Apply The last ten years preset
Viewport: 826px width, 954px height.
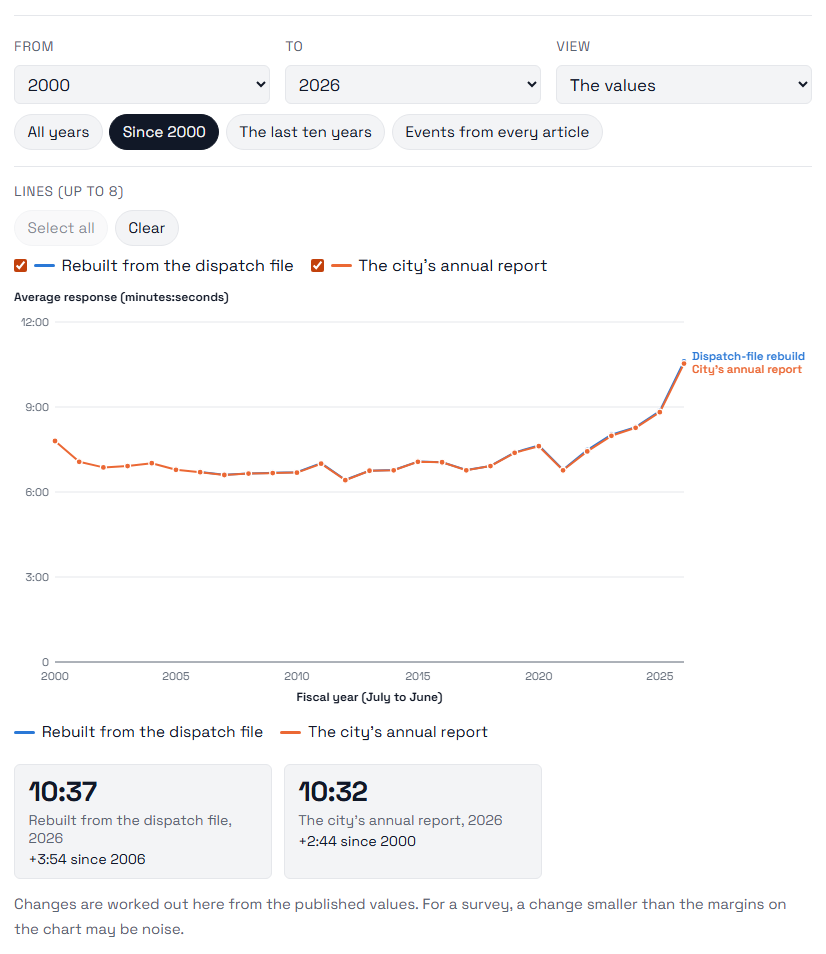point(305,132)
